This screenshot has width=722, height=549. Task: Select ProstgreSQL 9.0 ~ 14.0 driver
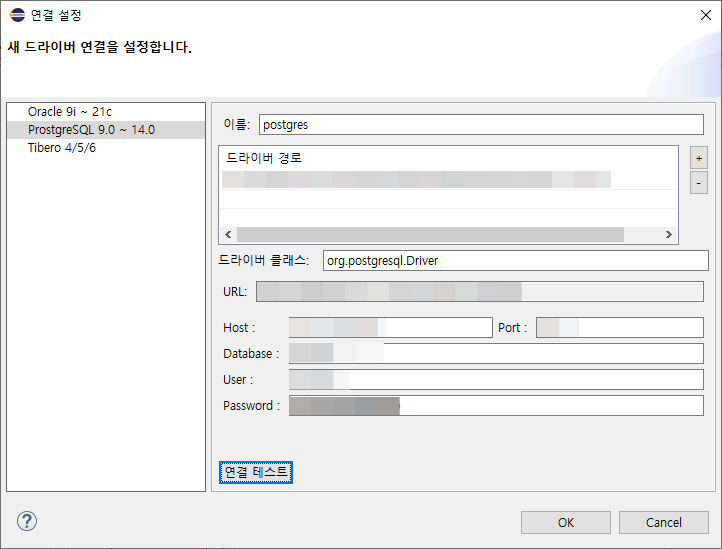point(106,130)
